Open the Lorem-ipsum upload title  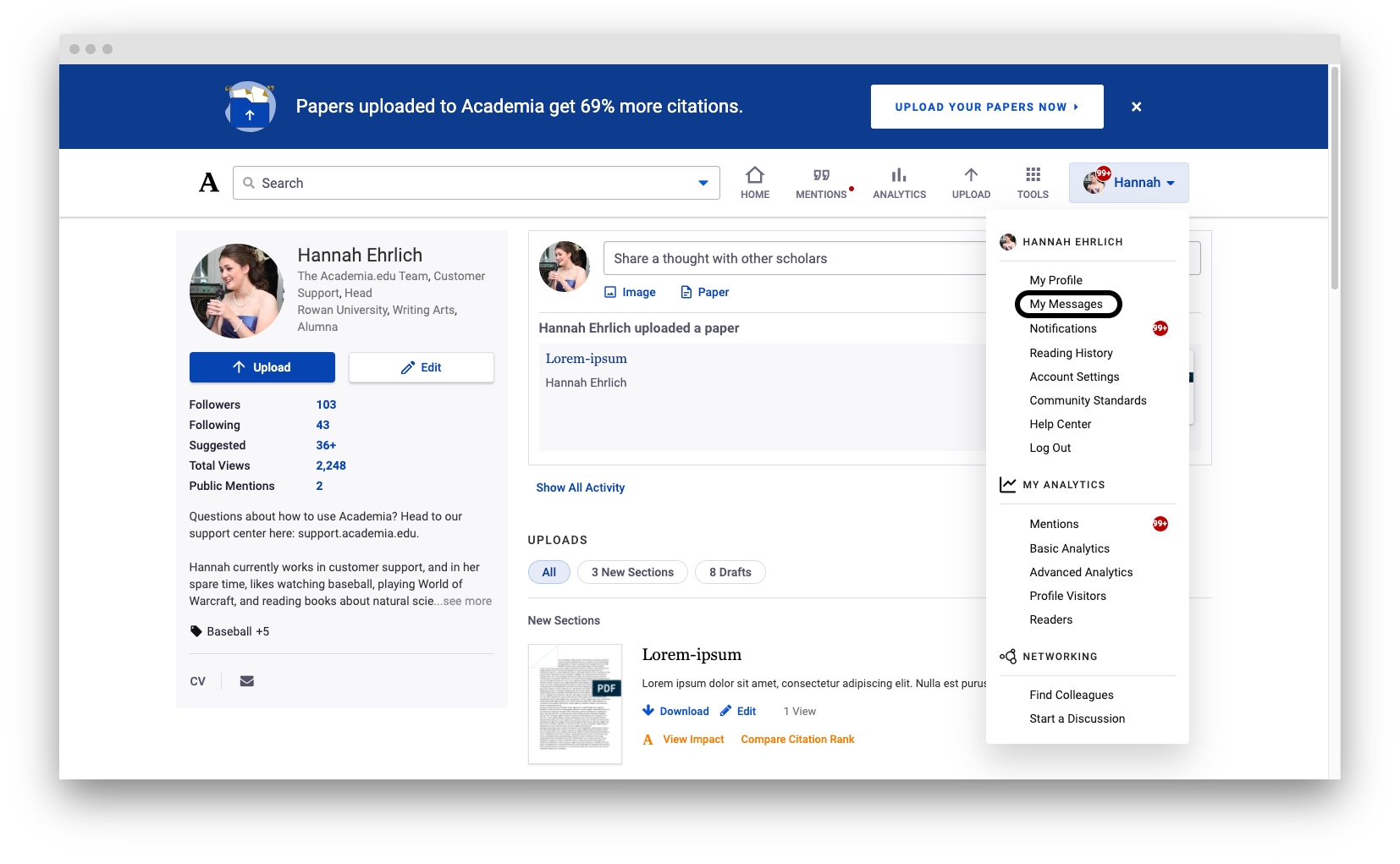[x=692, y=655]
